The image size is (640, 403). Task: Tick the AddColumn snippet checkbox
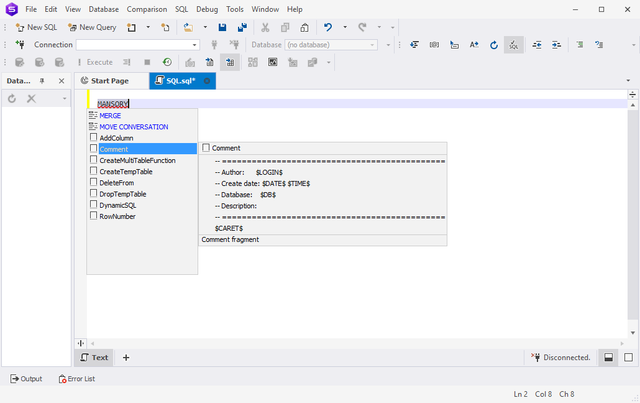(x=94, y=138)
